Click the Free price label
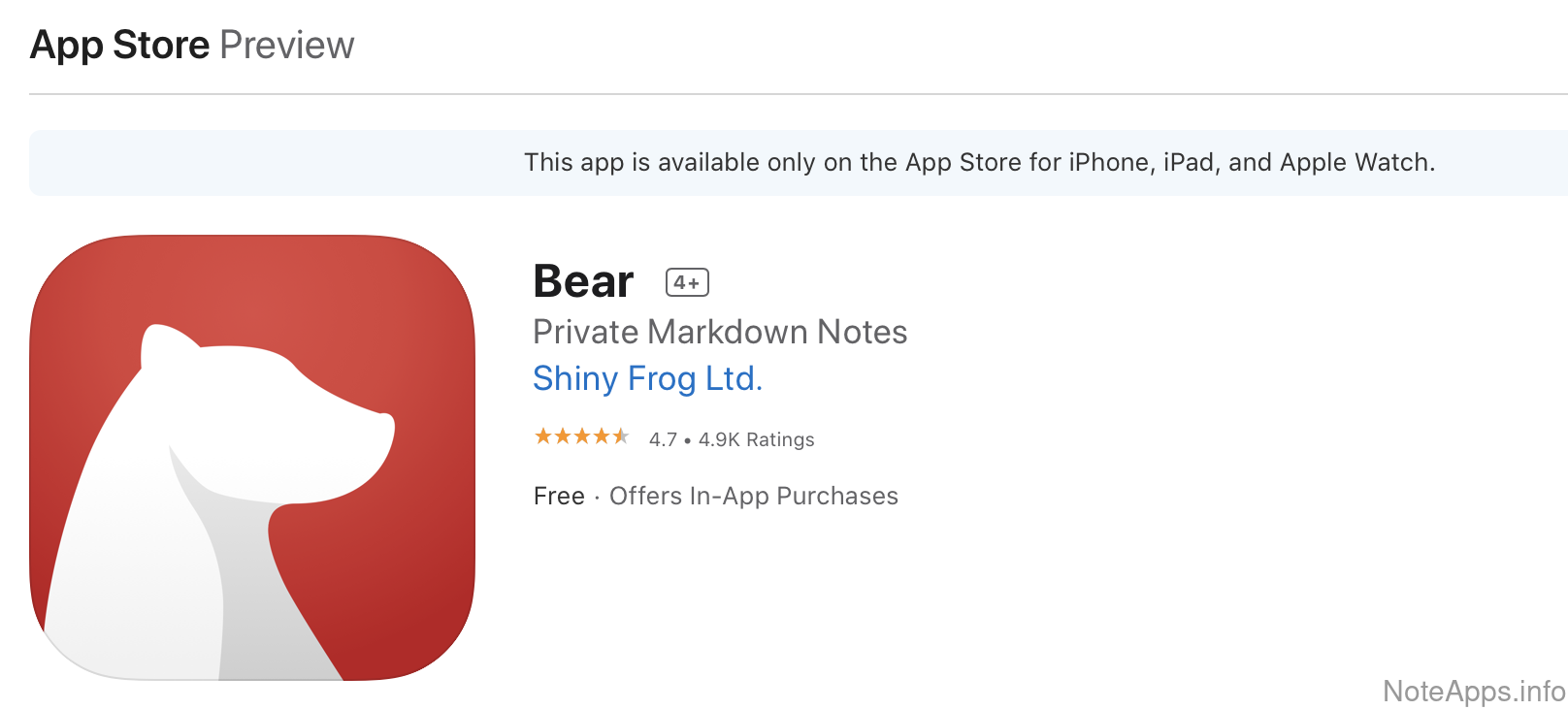The width and height of the screenshot is (1568, 710). pyautogui.click(x=559, y=496)
